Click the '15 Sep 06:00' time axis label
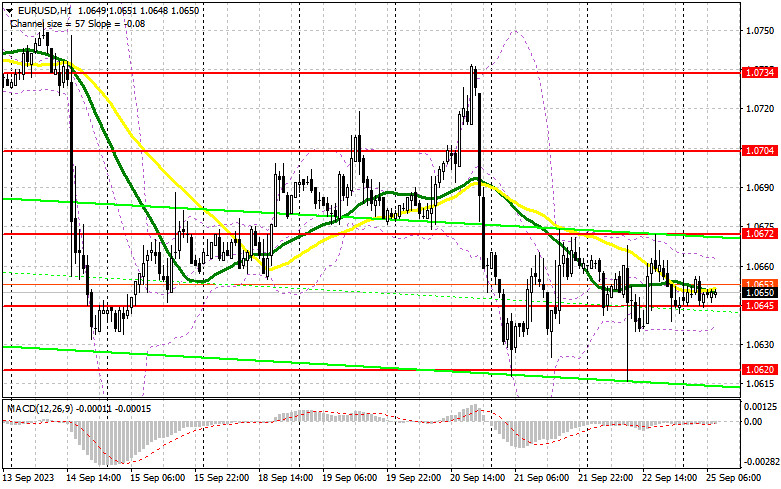Screen dimensions: 781x489 pyautogui.click(x=157, y=478)
